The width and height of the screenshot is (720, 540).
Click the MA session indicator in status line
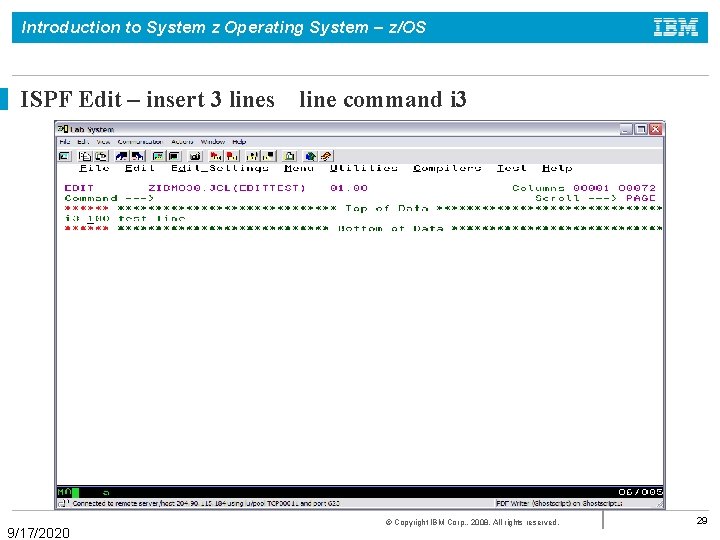[64, 492]
